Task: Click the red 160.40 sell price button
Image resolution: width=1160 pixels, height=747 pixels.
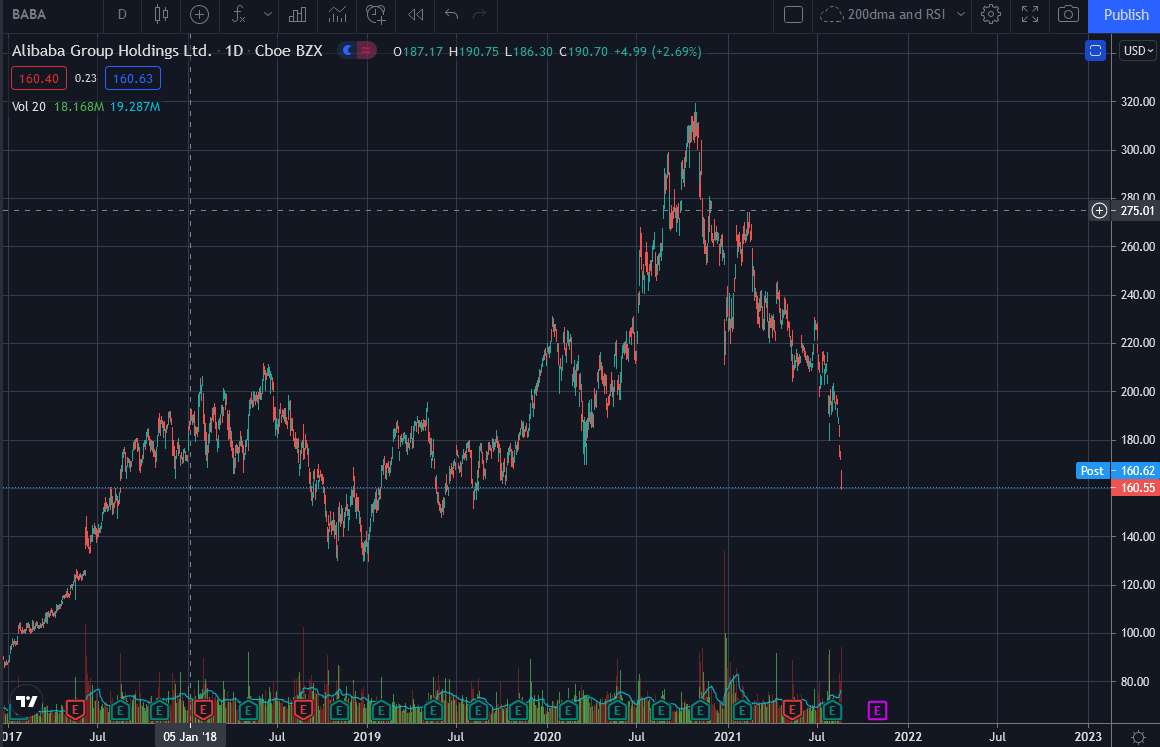Action: pyautogui.click(x=39, y=78)
